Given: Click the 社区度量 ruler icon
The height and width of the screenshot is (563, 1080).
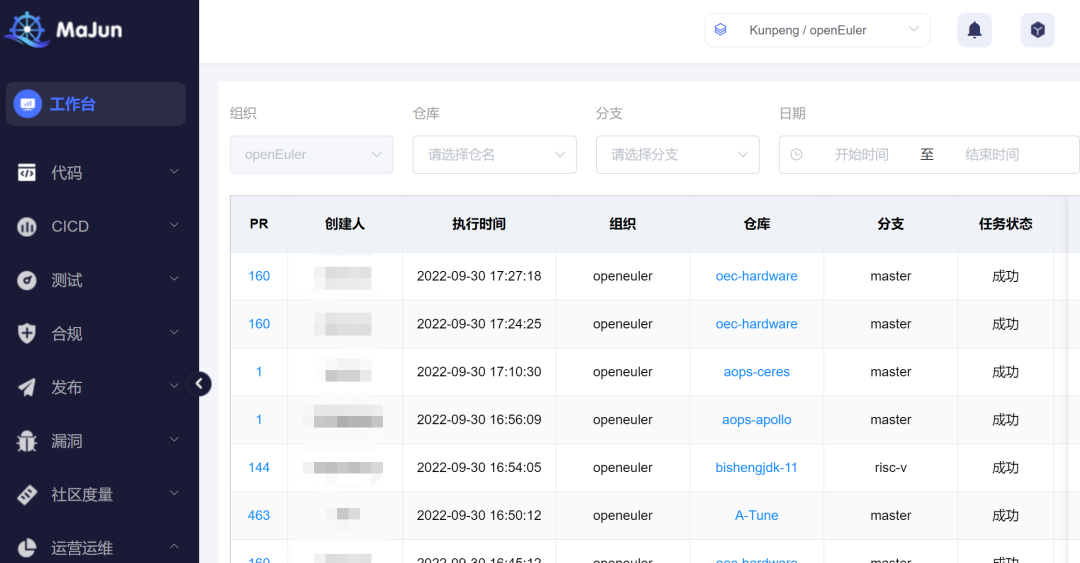Looking at the screenshot, I should 27,495.
